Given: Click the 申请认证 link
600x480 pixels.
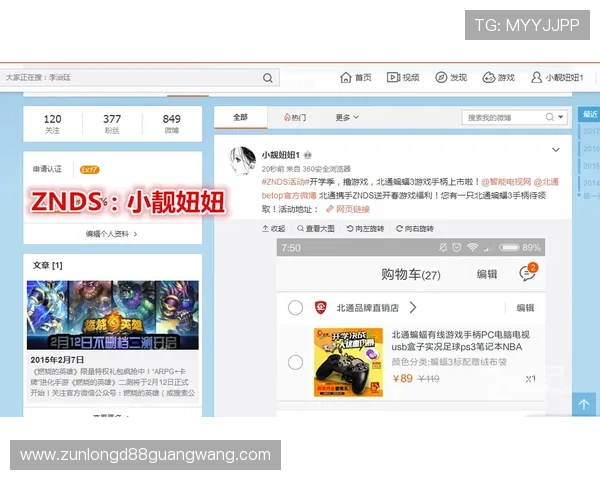Looking at the screenshot, I should point(47,169).
